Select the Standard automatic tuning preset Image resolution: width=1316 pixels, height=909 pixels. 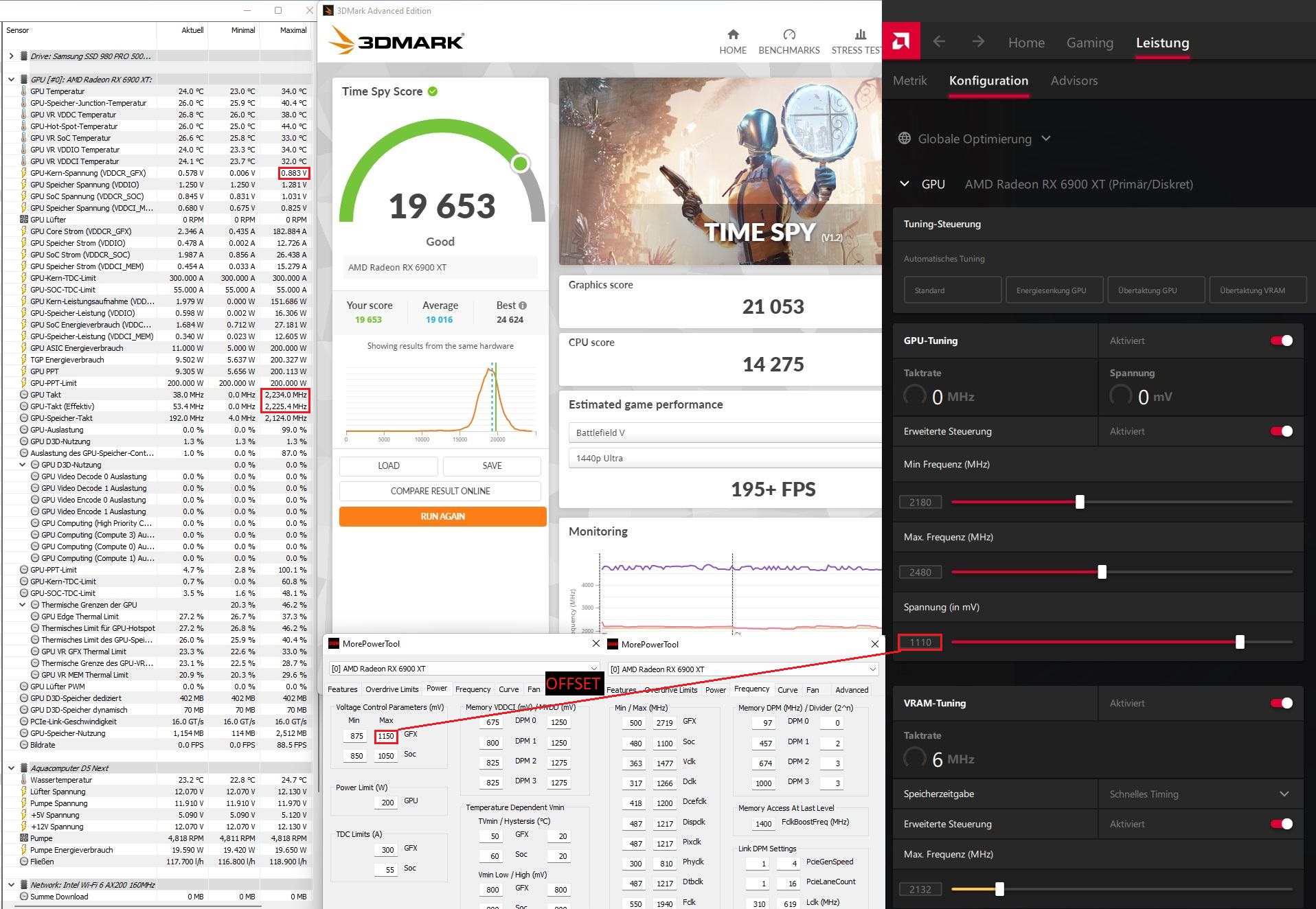(952, 290)
